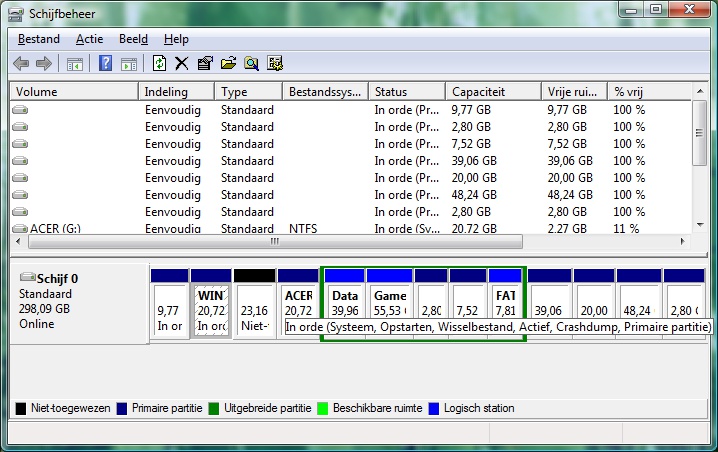Screen dimensions: 718x452
Task: Click the open folder toolbar icon
Action: pos(228,64)
